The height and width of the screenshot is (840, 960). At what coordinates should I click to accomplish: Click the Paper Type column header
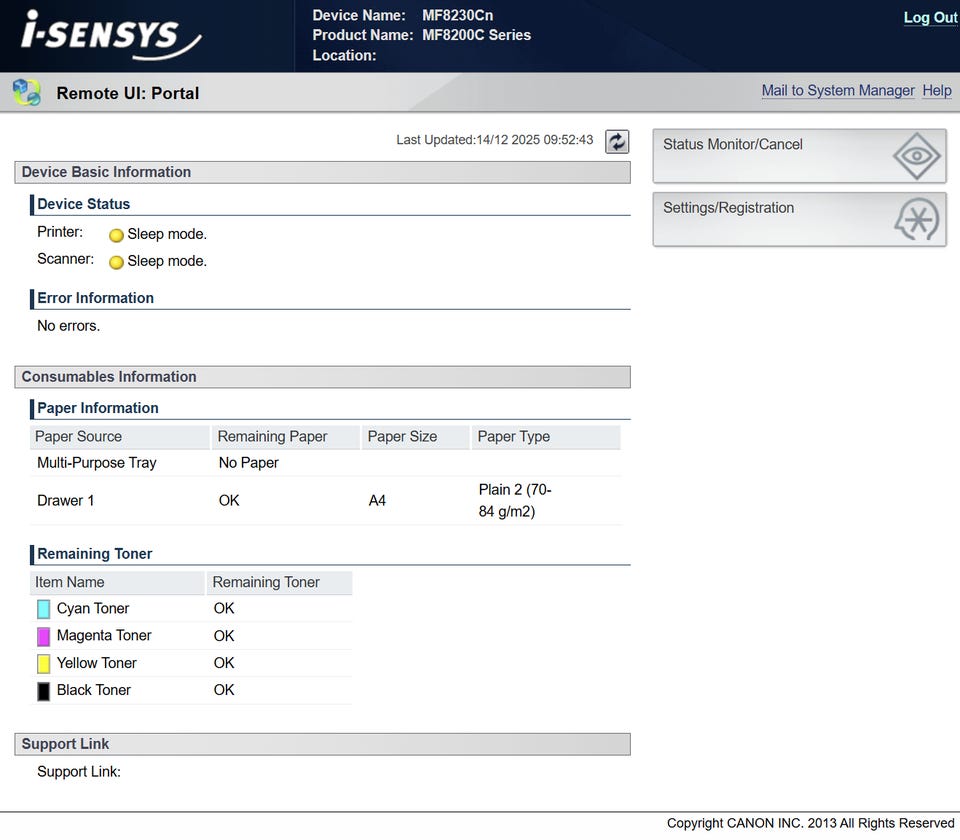(546, 437)
